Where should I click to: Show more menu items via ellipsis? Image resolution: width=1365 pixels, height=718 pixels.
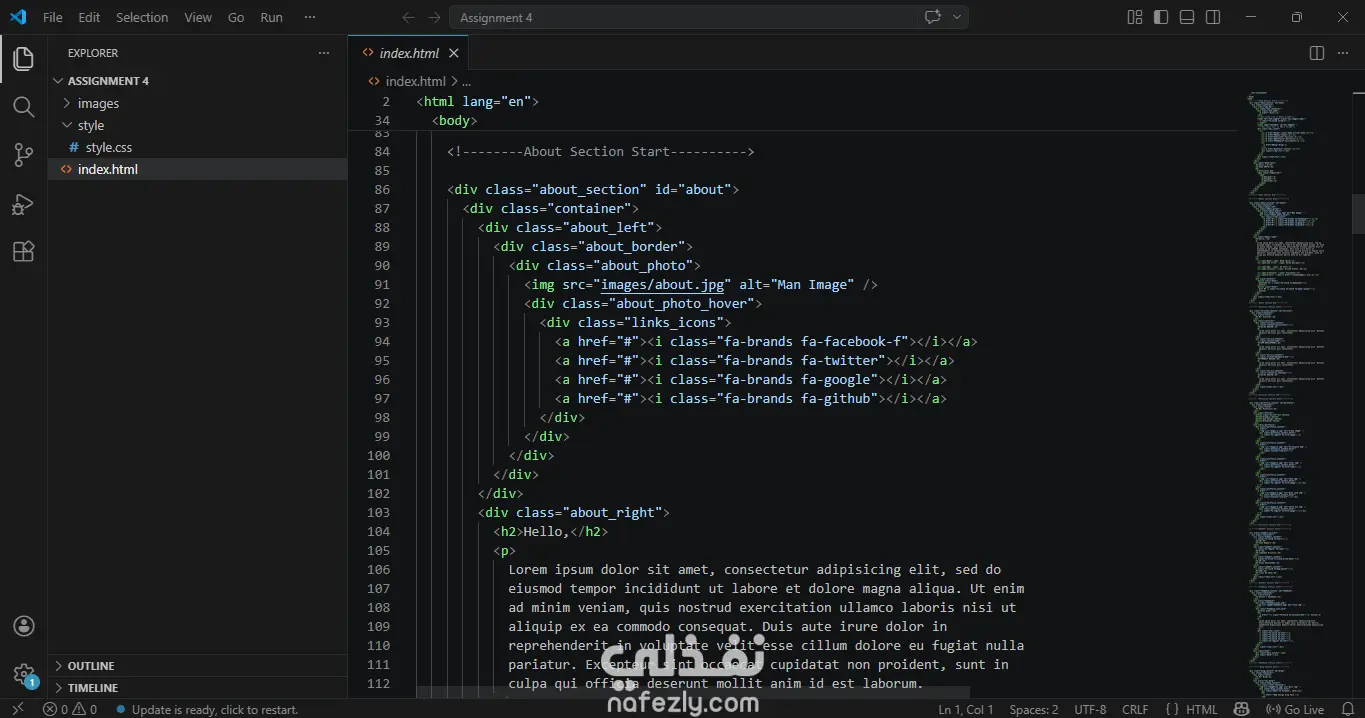coord(310,17)
